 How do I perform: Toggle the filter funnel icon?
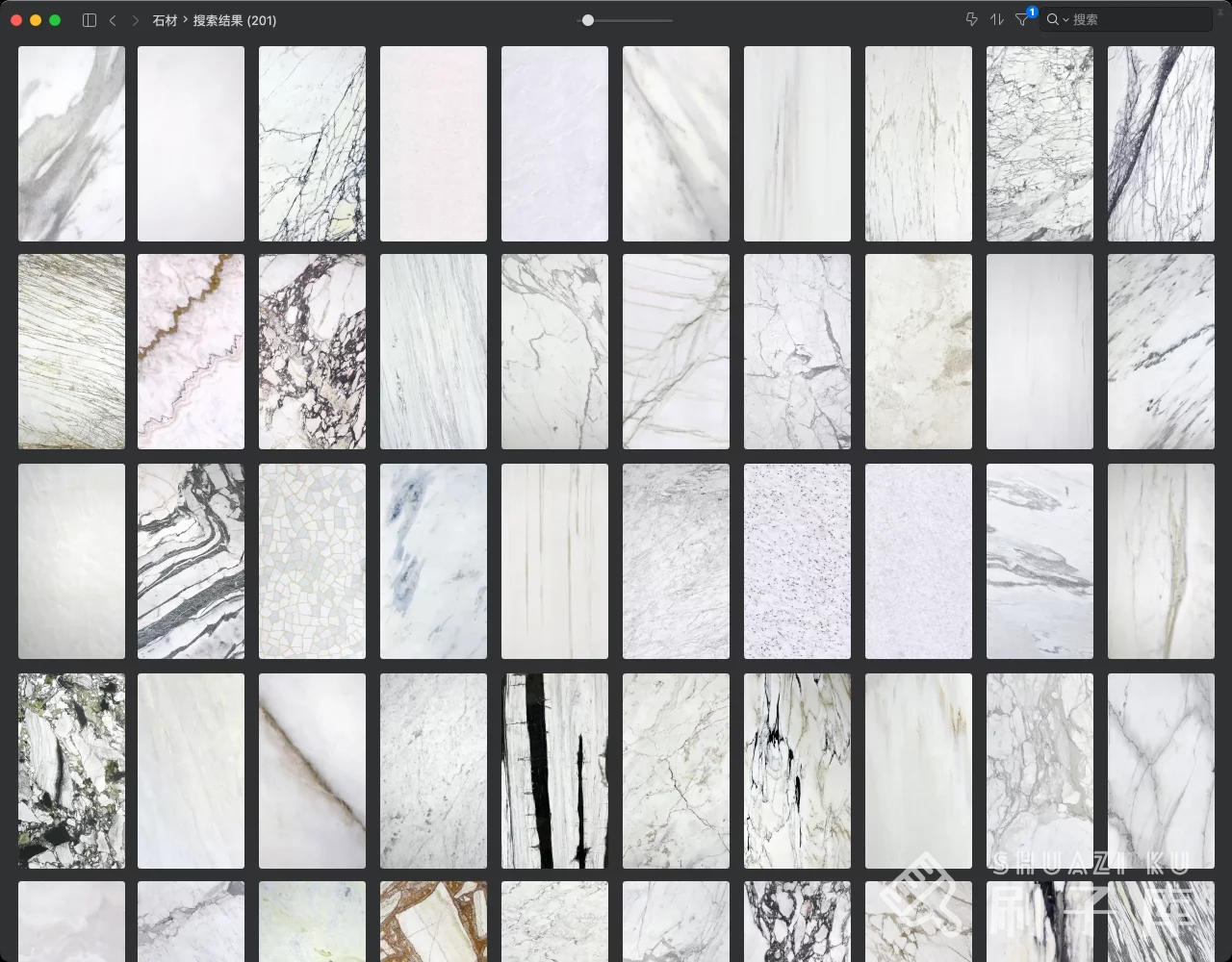(1021, 20)
